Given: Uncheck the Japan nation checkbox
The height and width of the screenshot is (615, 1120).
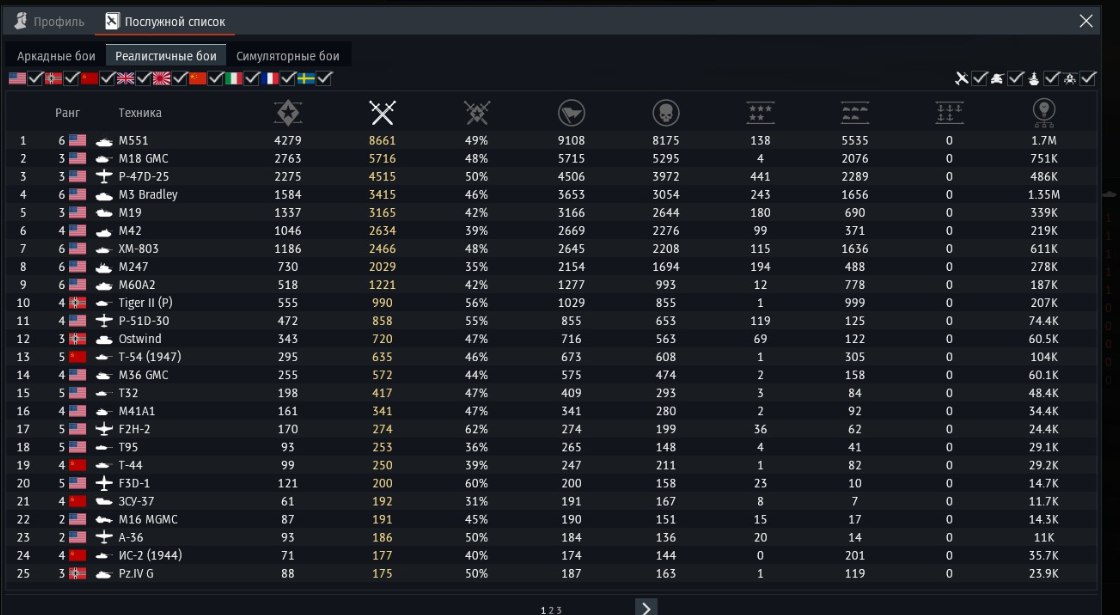Looking at the screenshot, I should coord(179,79).
